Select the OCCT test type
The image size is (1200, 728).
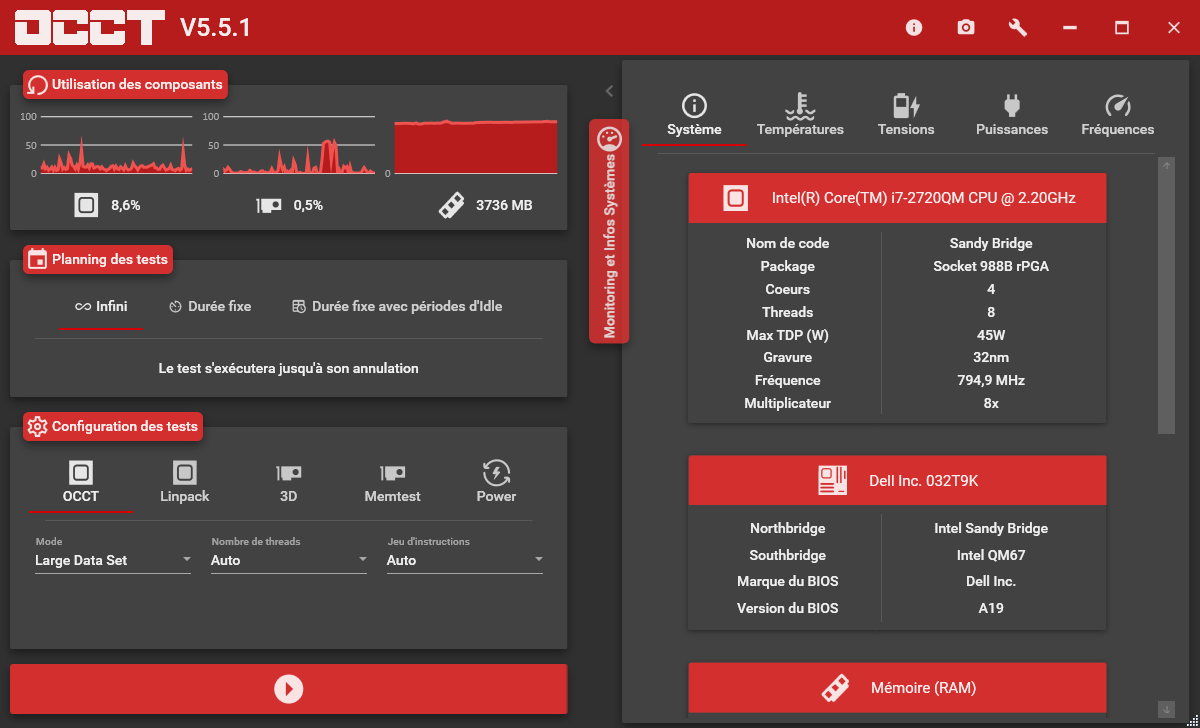pyautogui.click(x=81, y=482)
